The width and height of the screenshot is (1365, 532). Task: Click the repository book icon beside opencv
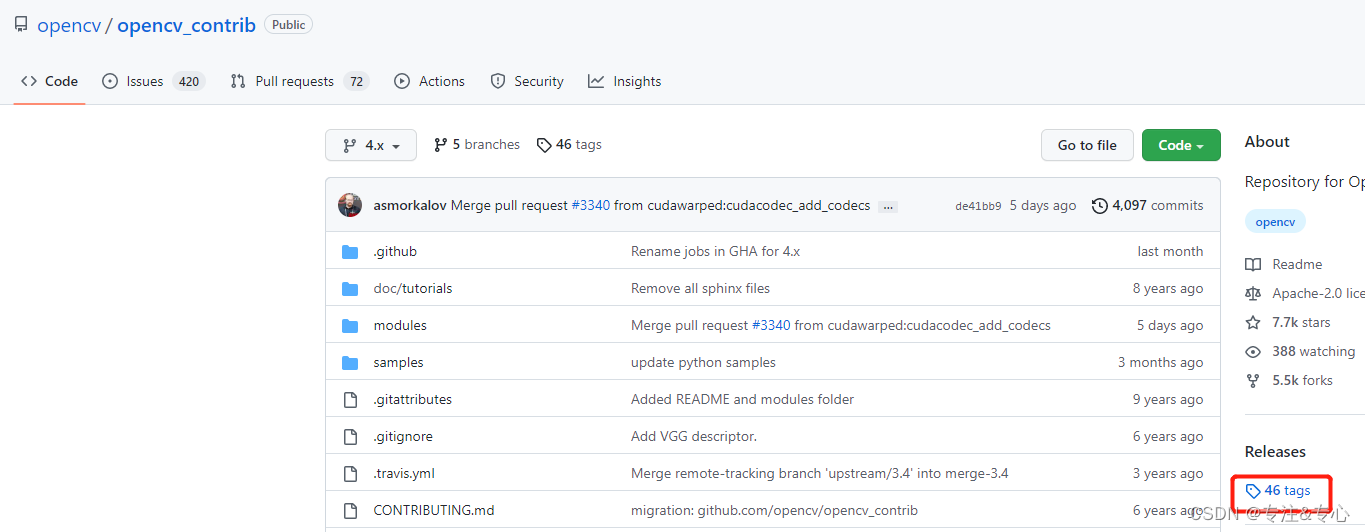click(x=21, y=25)
